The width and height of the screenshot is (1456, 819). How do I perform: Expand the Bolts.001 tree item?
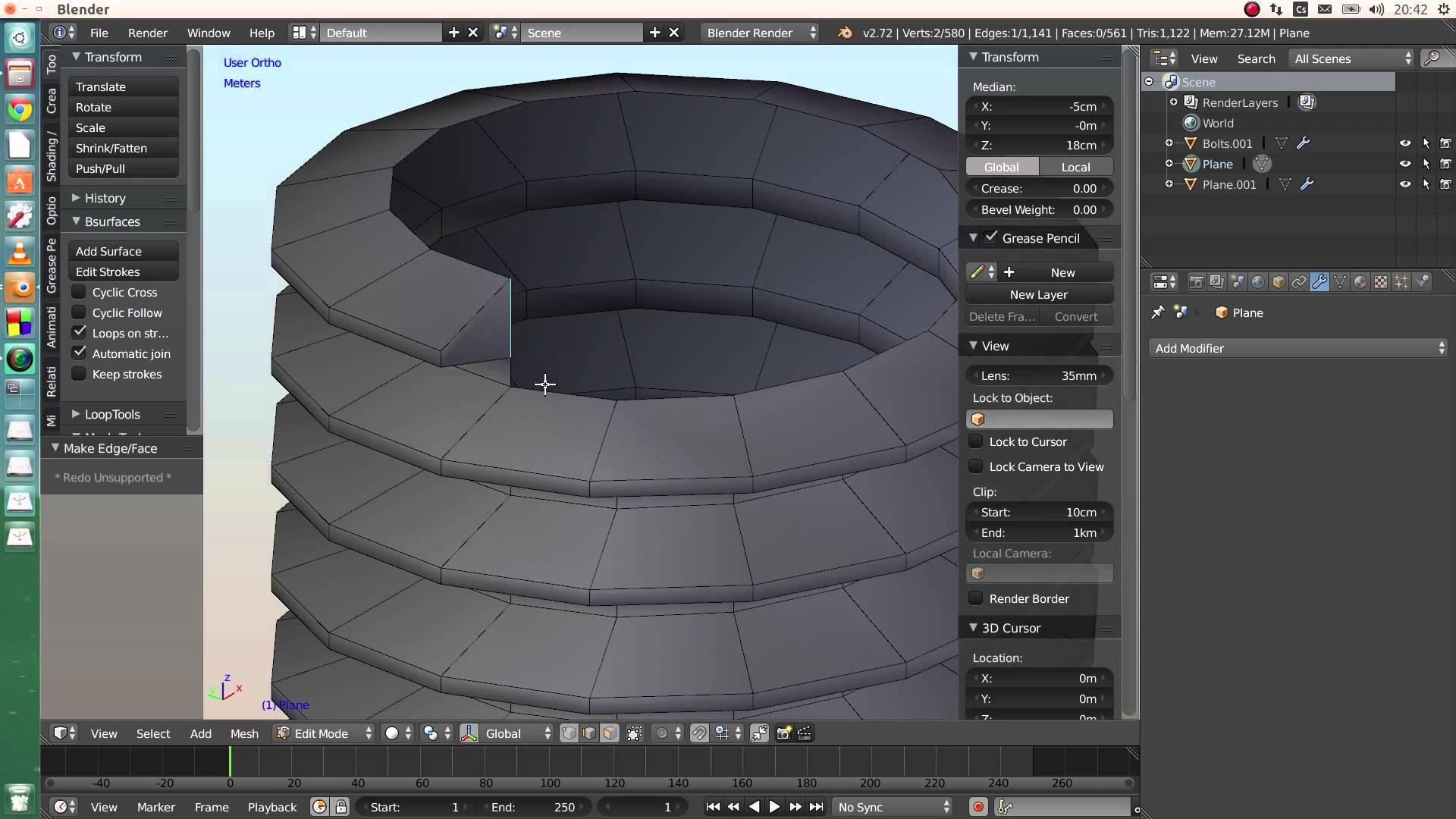click(x=1169, y=143)
